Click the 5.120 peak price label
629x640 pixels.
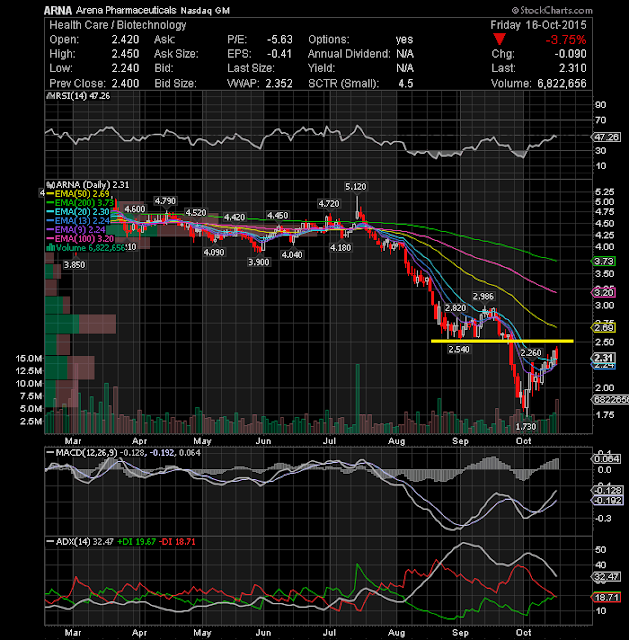356,187
